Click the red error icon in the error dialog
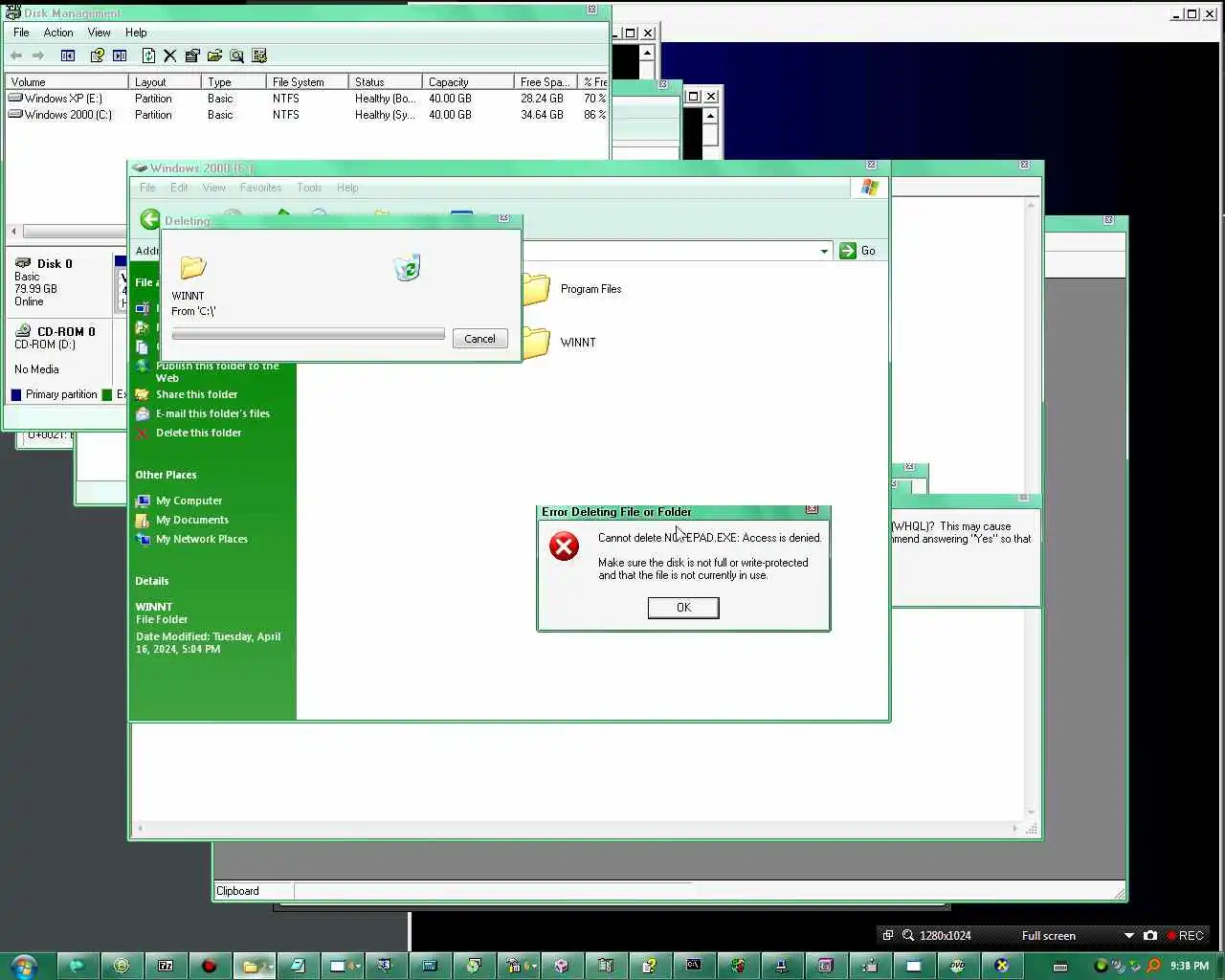The width and height of the screenshot is (1225, 980). 564,546
